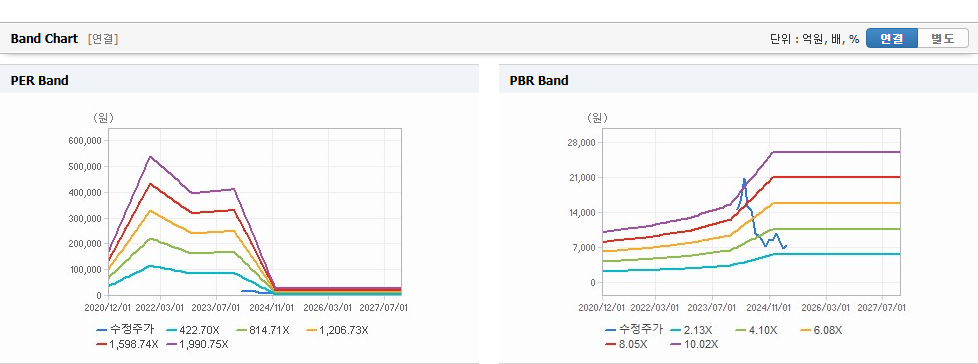
Task: Toggle 814.71X legend entry
Action: click(262, 330)
